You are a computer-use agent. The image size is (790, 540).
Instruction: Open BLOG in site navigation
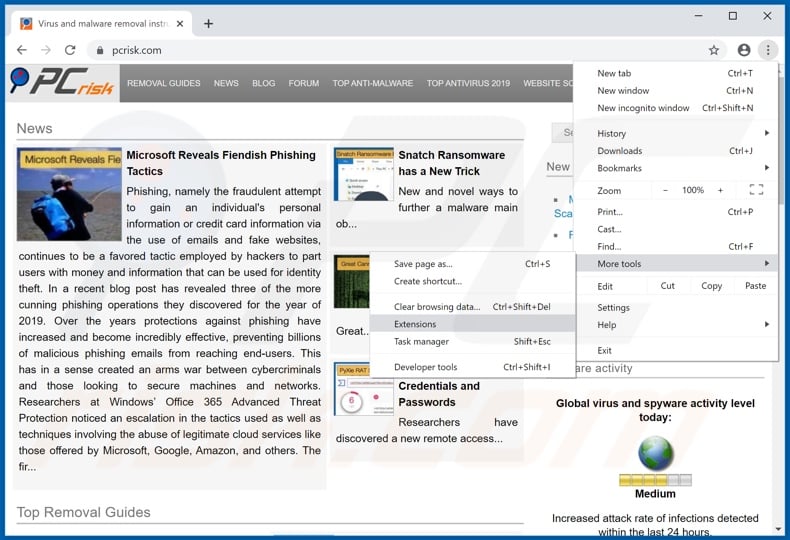tap(264, 83)
